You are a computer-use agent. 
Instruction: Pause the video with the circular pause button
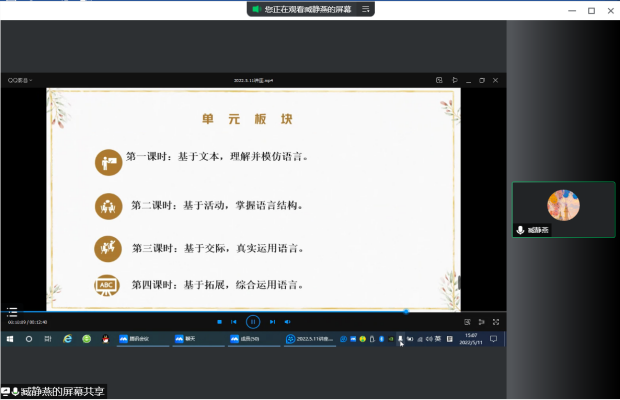(253, 322)
